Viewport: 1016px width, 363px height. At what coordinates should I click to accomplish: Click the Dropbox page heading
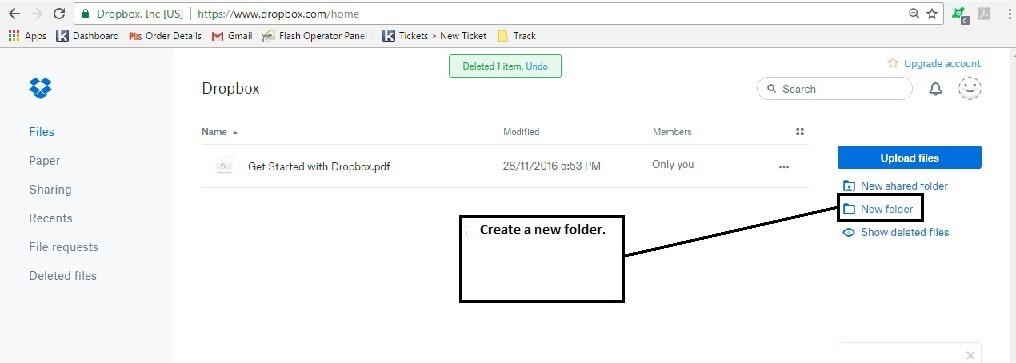click(x=231, y=89)
